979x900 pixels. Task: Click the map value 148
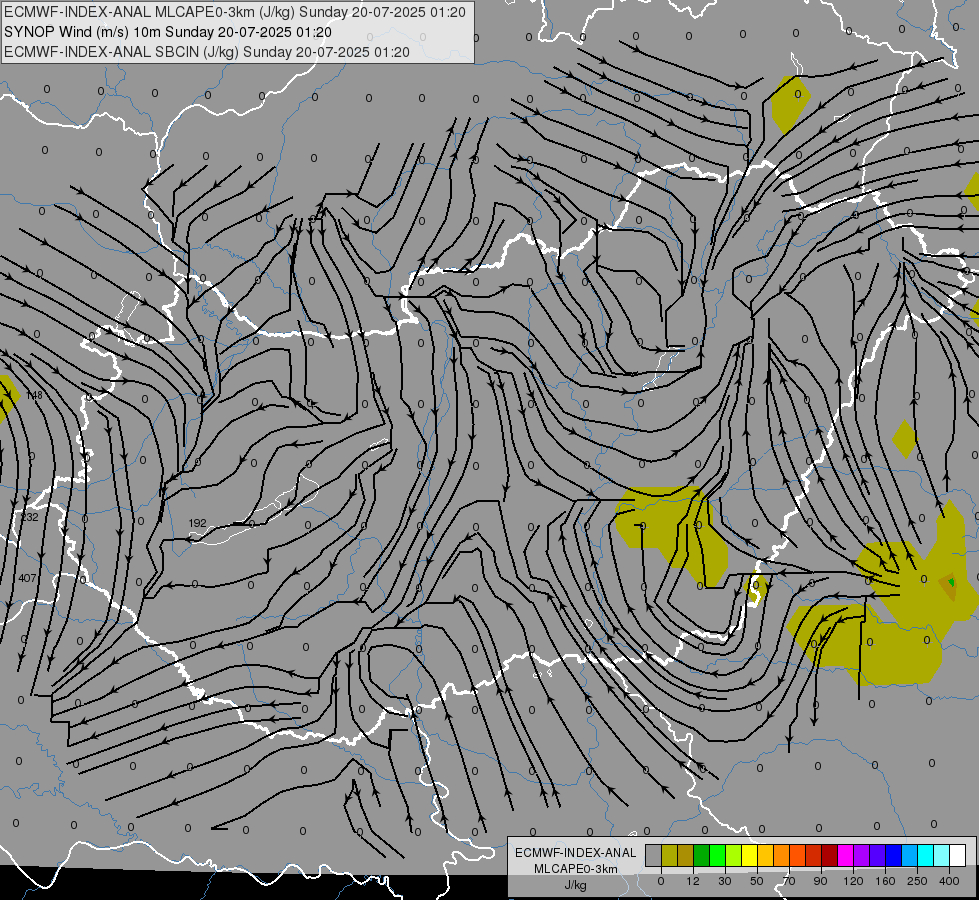[34, 395]
